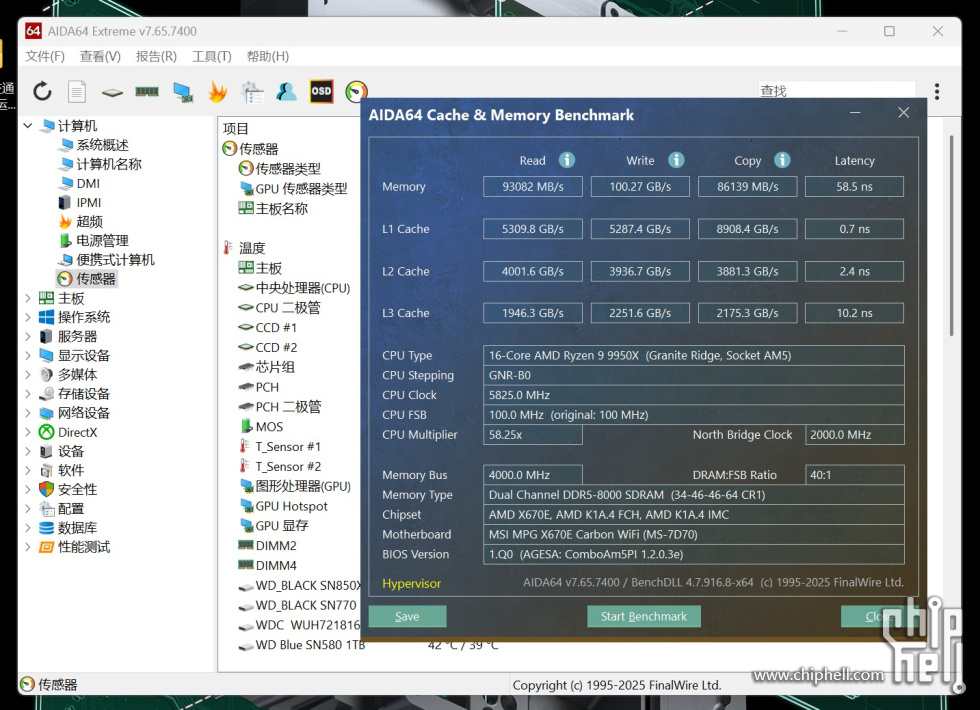The height and width of the screenshot is (710, 980).
Task: Select 便携式计算机 tree item
Action: tap(115, 260)
